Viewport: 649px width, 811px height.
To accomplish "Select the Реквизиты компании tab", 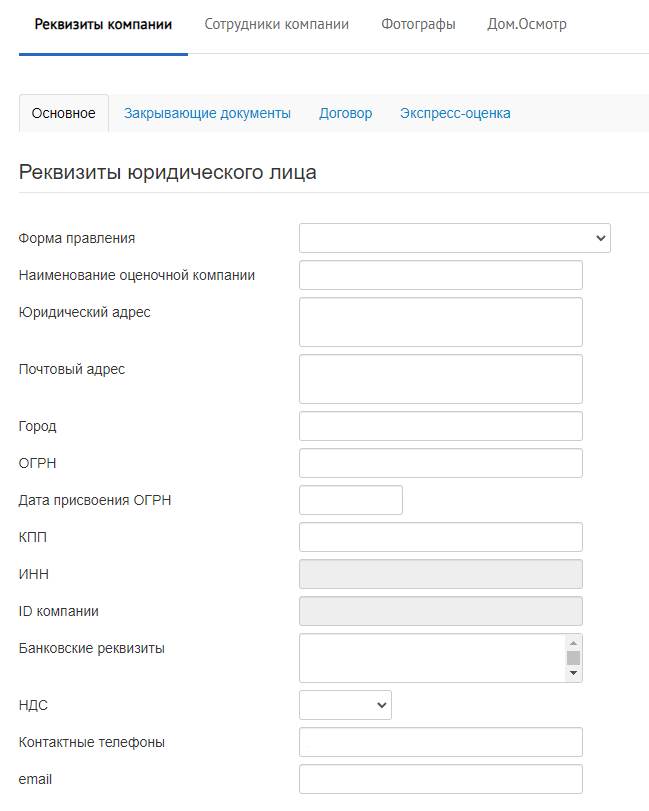I will tap(103, 24).
